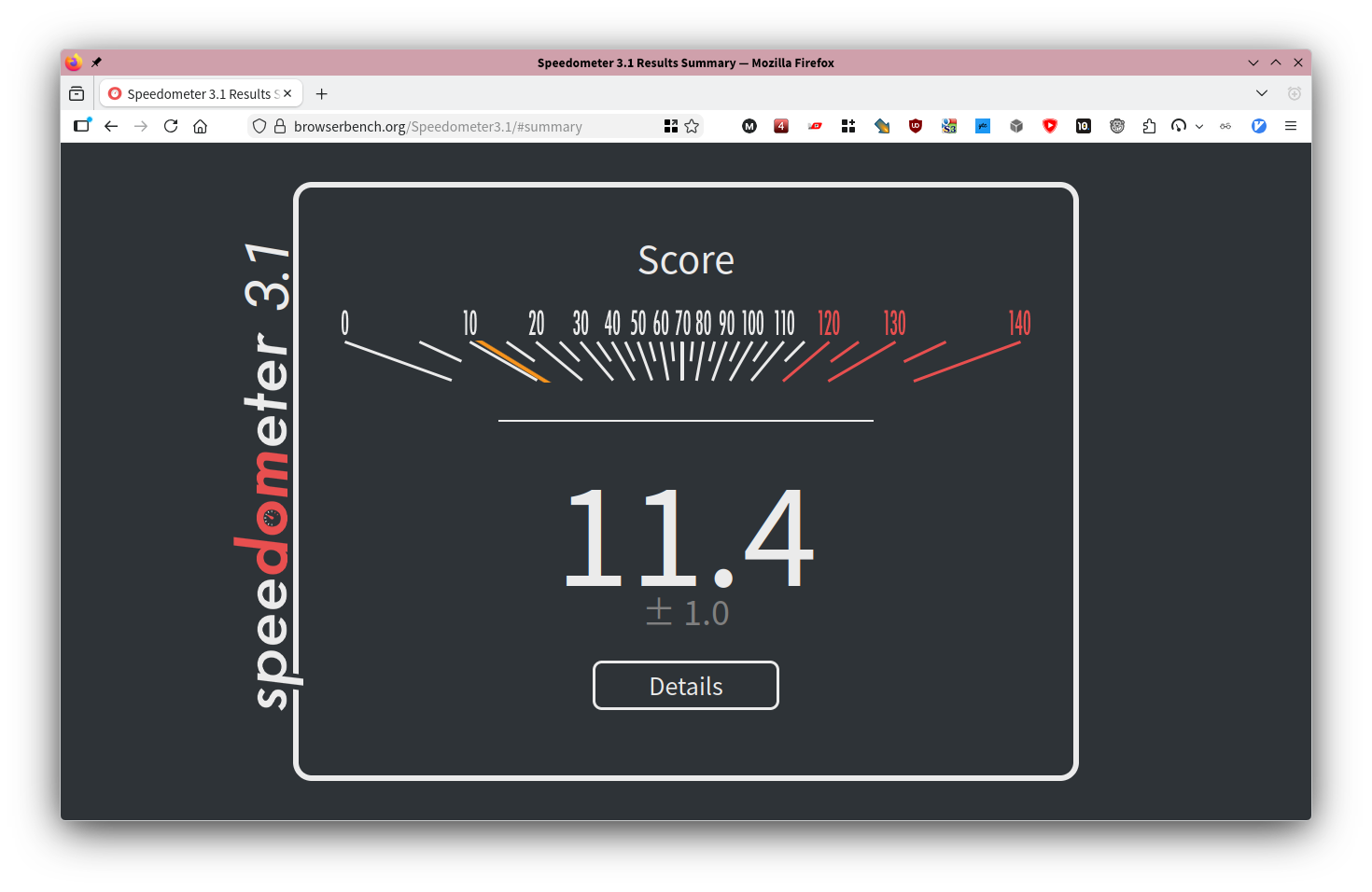Image resolution: width=1372 pixels, height=892 pixels.
Task: Click the ± 1.0 margin text
Action: tap(687, 613)
